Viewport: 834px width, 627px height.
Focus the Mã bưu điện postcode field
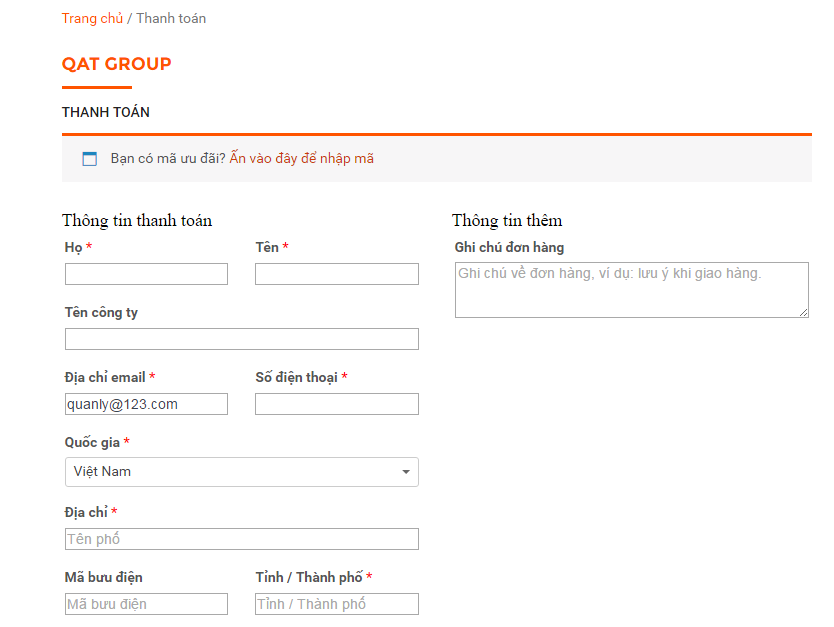[x=146, y=604]
